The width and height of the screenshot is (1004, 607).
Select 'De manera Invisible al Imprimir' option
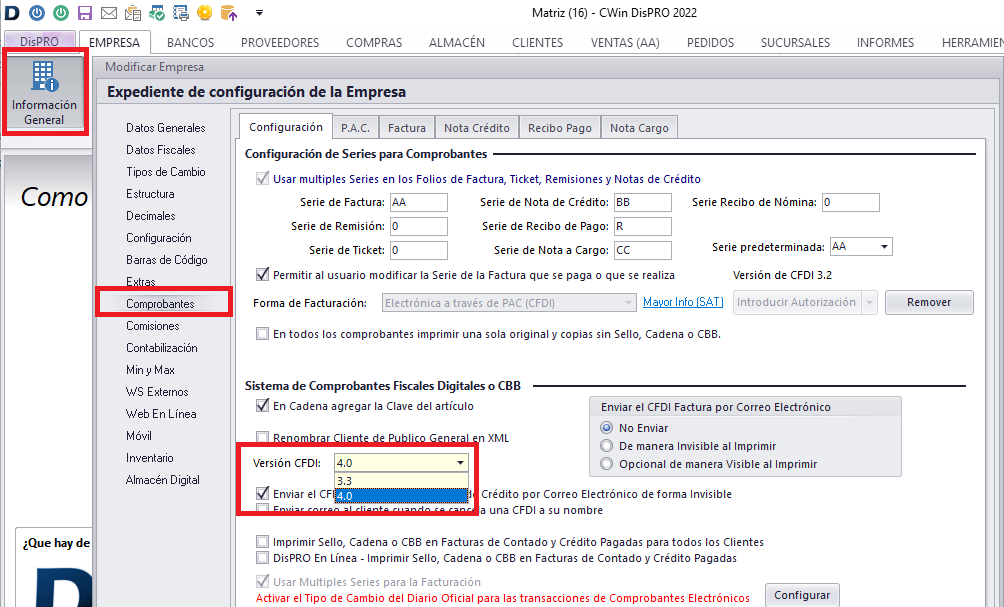pyautogui.click(x=605, y=446)
